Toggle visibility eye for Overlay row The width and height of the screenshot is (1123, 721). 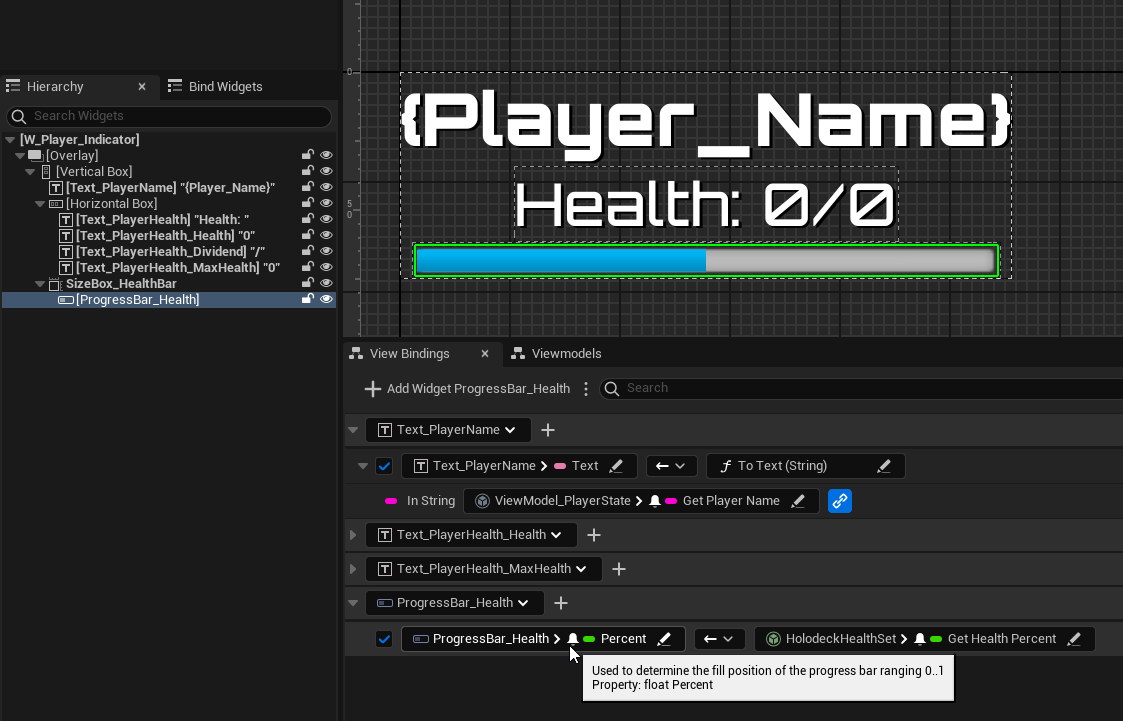point(327,155)
